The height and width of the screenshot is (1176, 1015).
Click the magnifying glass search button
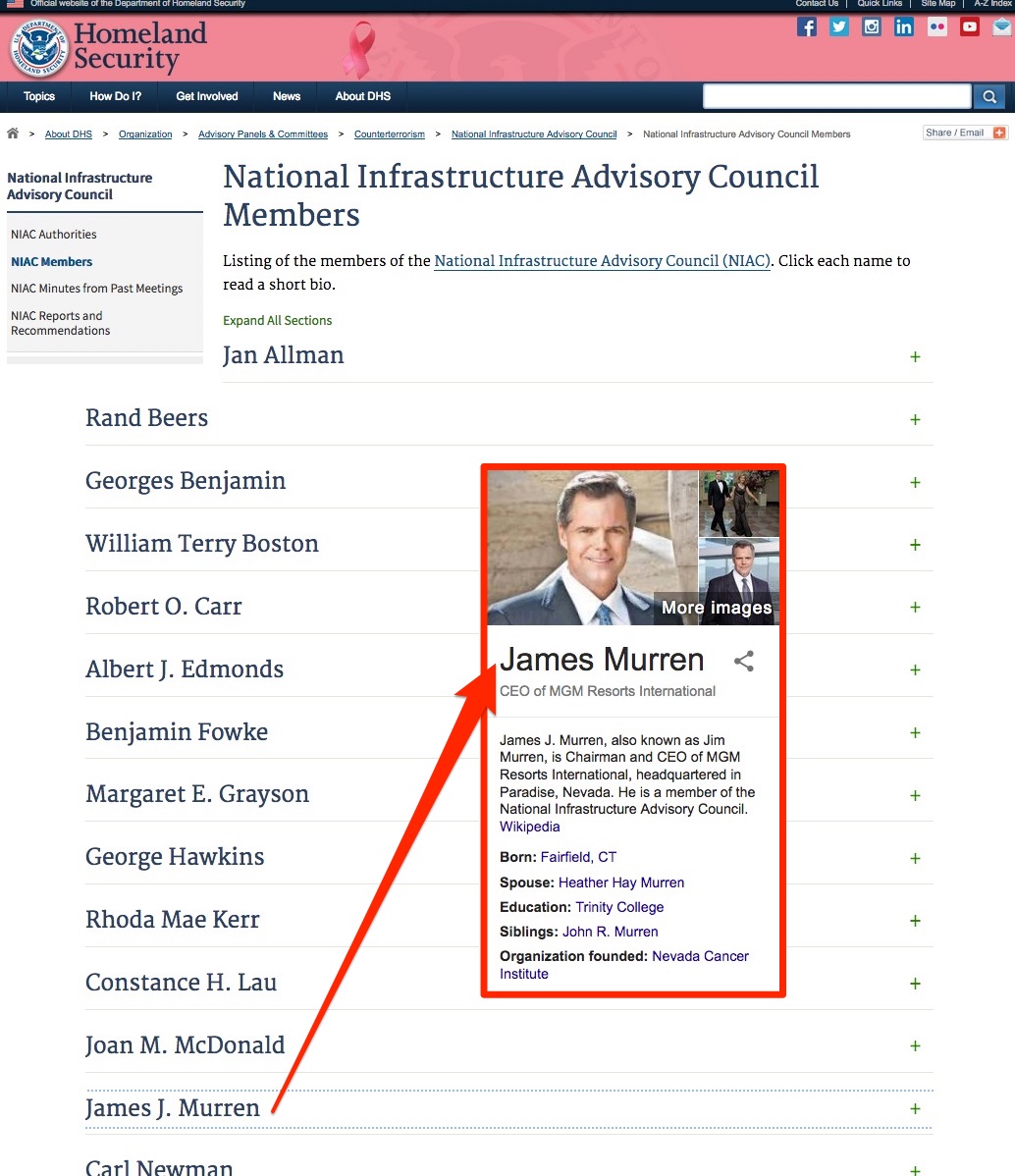click(x=989, y=97)
